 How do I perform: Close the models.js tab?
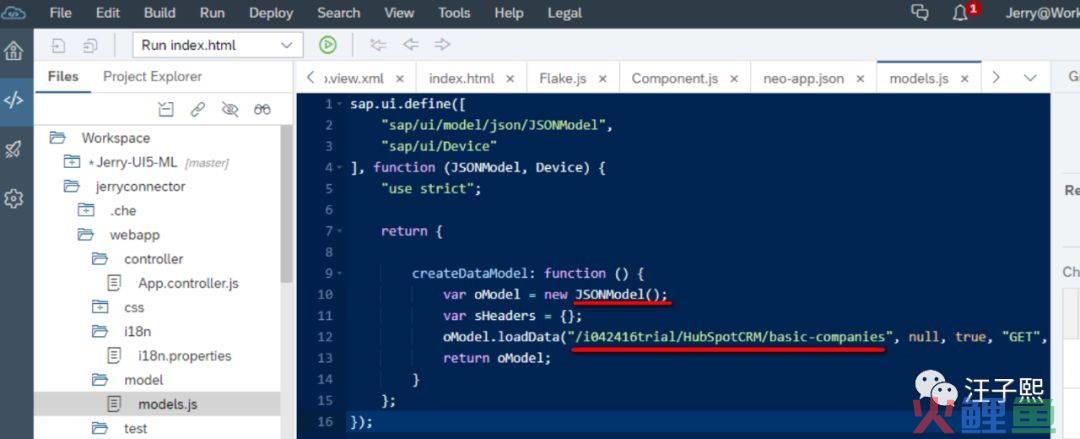coord(965,79)
